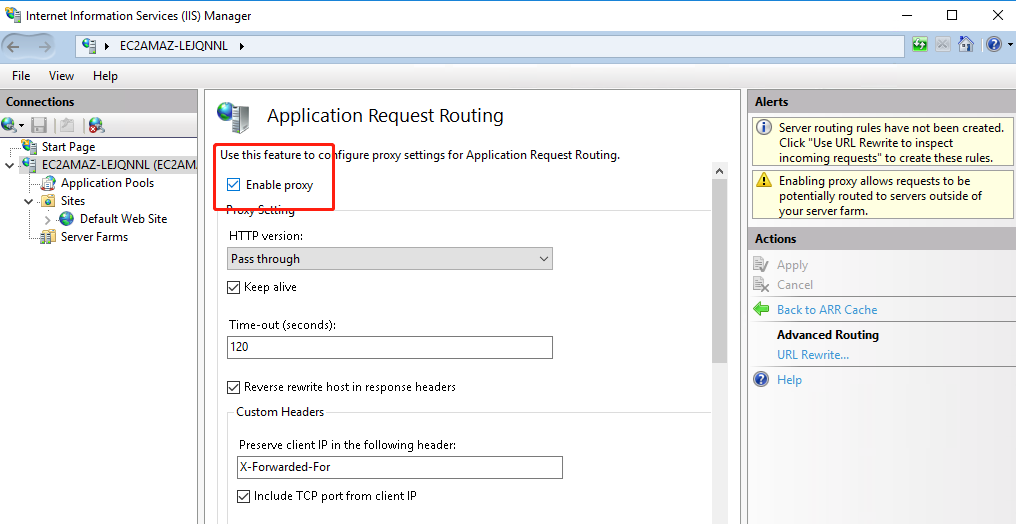Select Application Pools in the Connections tree
The height and width of the screenshot is (524, 1016).
107,183
